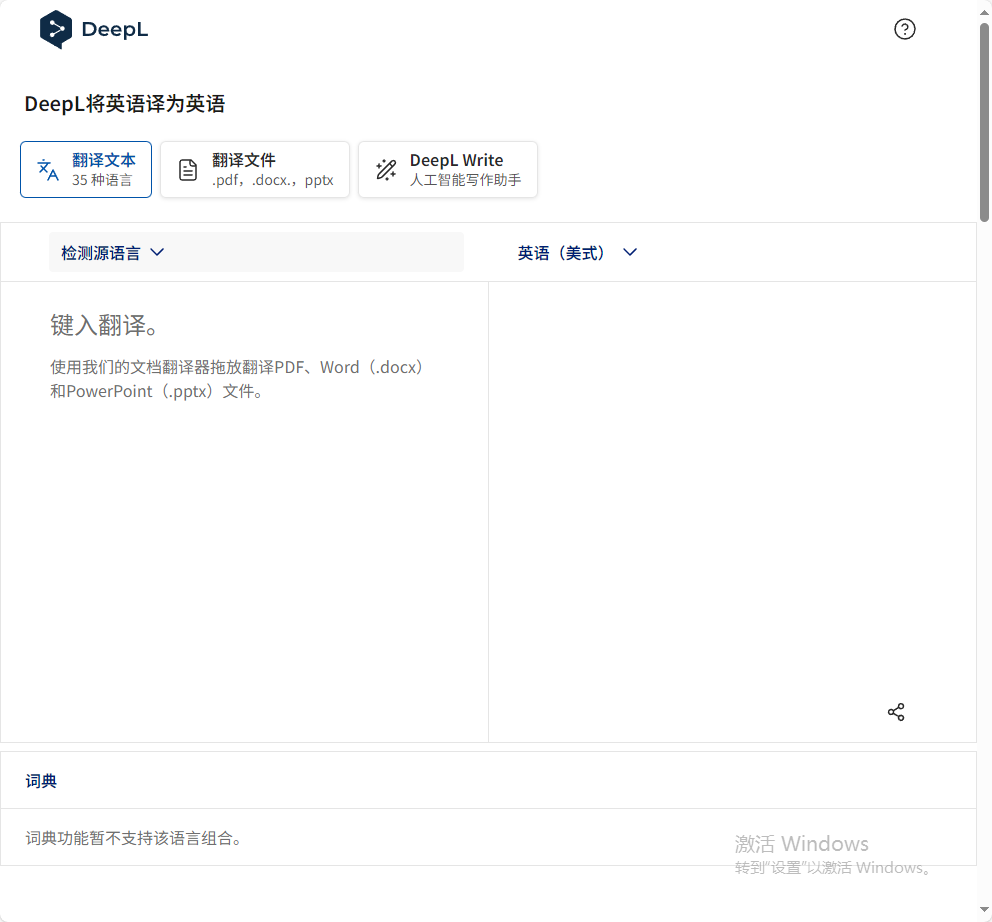The height and width of the screenshot is (922, 992).
Task: Click the 35 种语言 subtitle text
Action: point(102,180)
